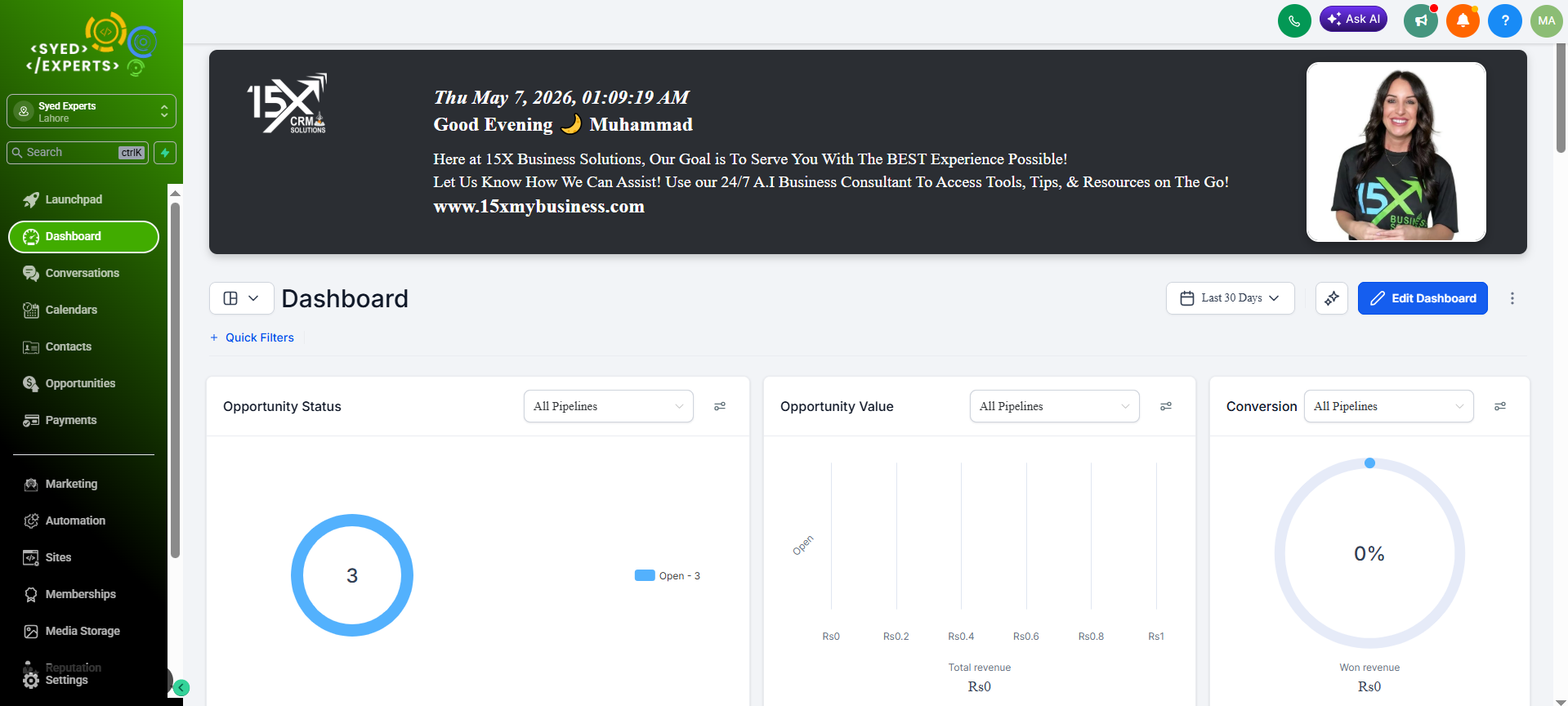Click the Payments icon in sidebar
Screen dimensions: 1568x706
[31, 421]
